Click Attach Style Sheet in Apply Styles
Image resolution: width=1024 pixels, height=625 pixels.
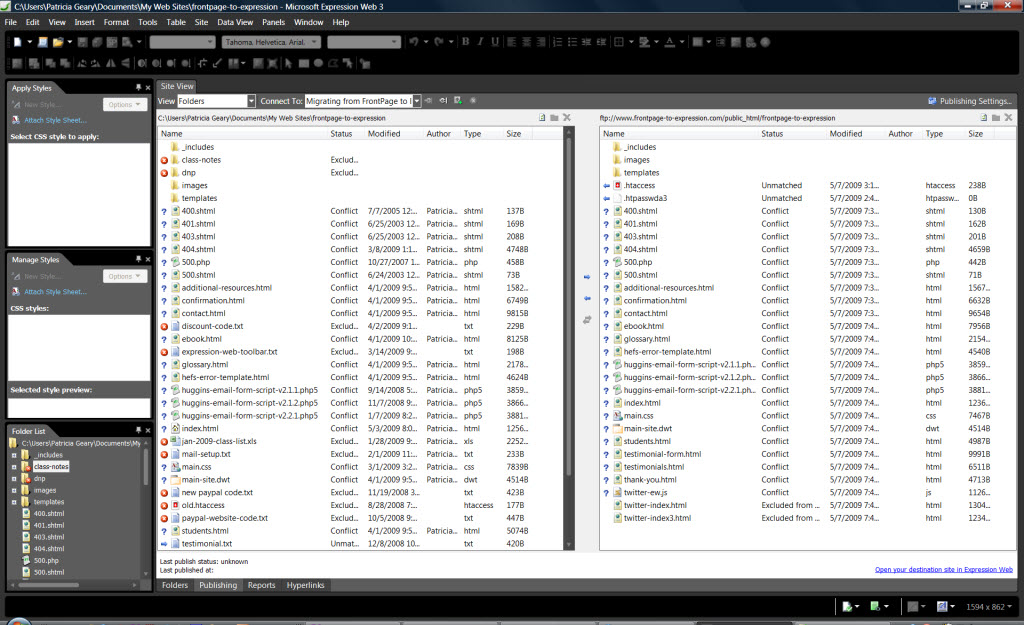(55, 120)
